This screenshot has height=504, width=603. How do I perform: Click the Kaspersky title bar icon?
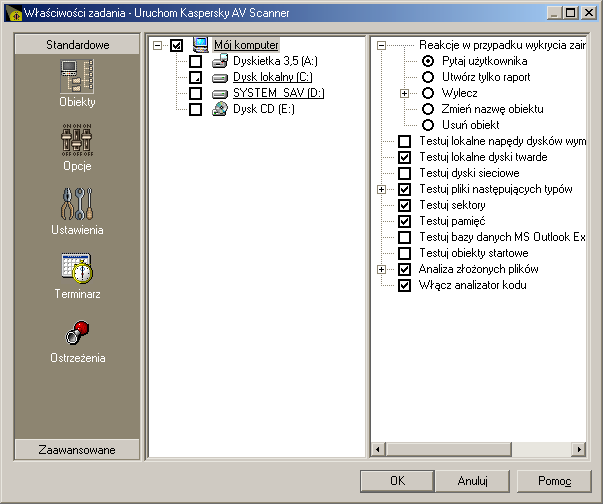click(14, 13)
